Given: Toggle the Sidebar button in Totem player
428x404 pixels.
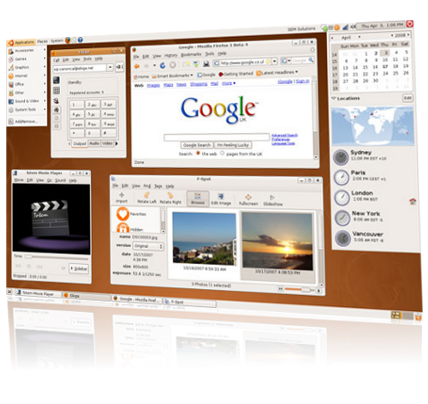Looking at the screenshot, I should pos(79,269).
